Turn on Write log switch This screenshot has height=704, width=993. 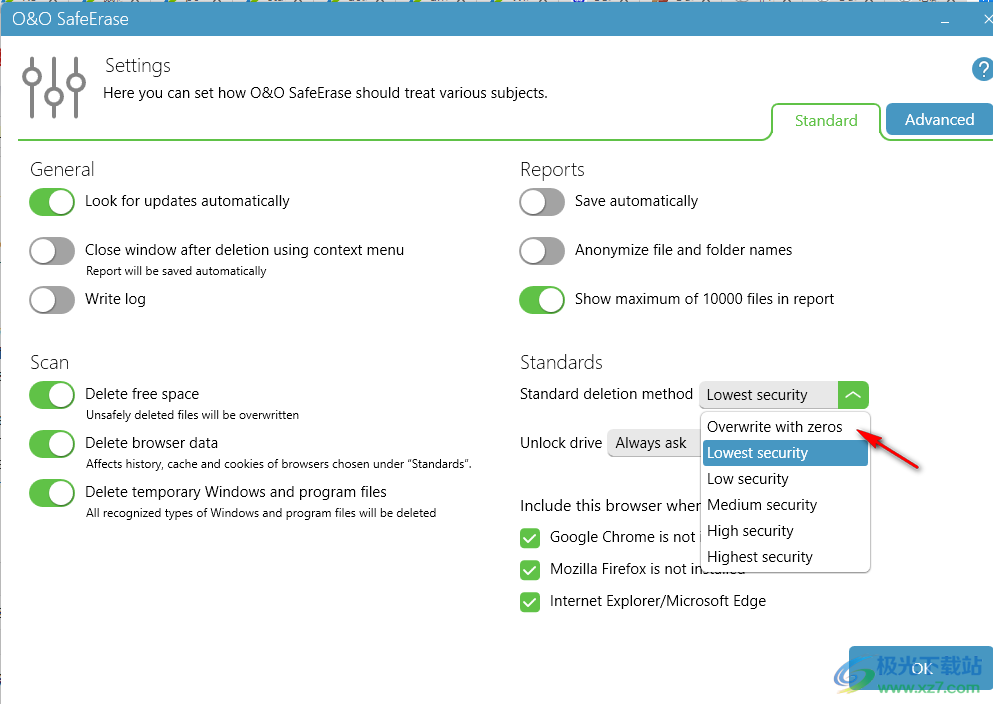(52, 299)
